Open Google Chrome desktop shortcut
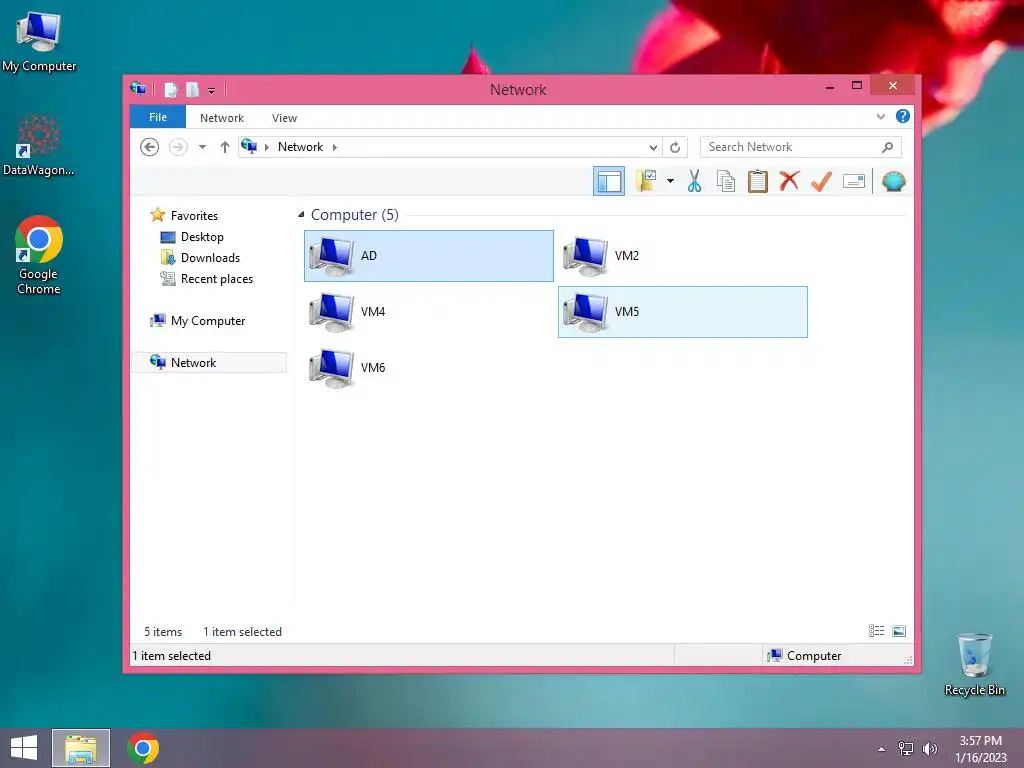 point(39,255)
